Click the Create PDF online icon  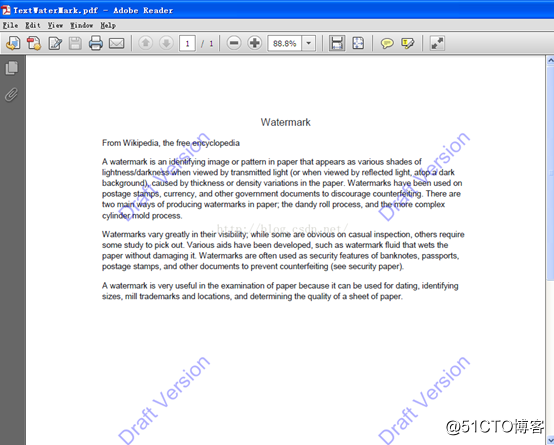[34, 43]
